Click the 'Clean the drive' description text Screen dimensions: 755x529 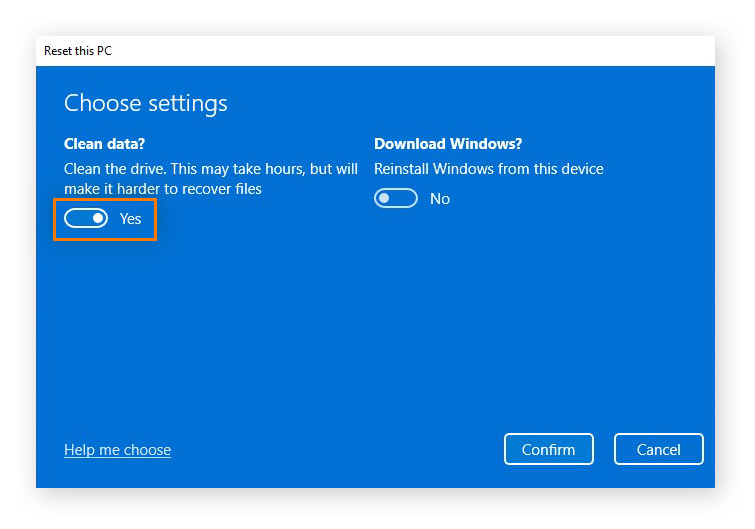[211, 179]
